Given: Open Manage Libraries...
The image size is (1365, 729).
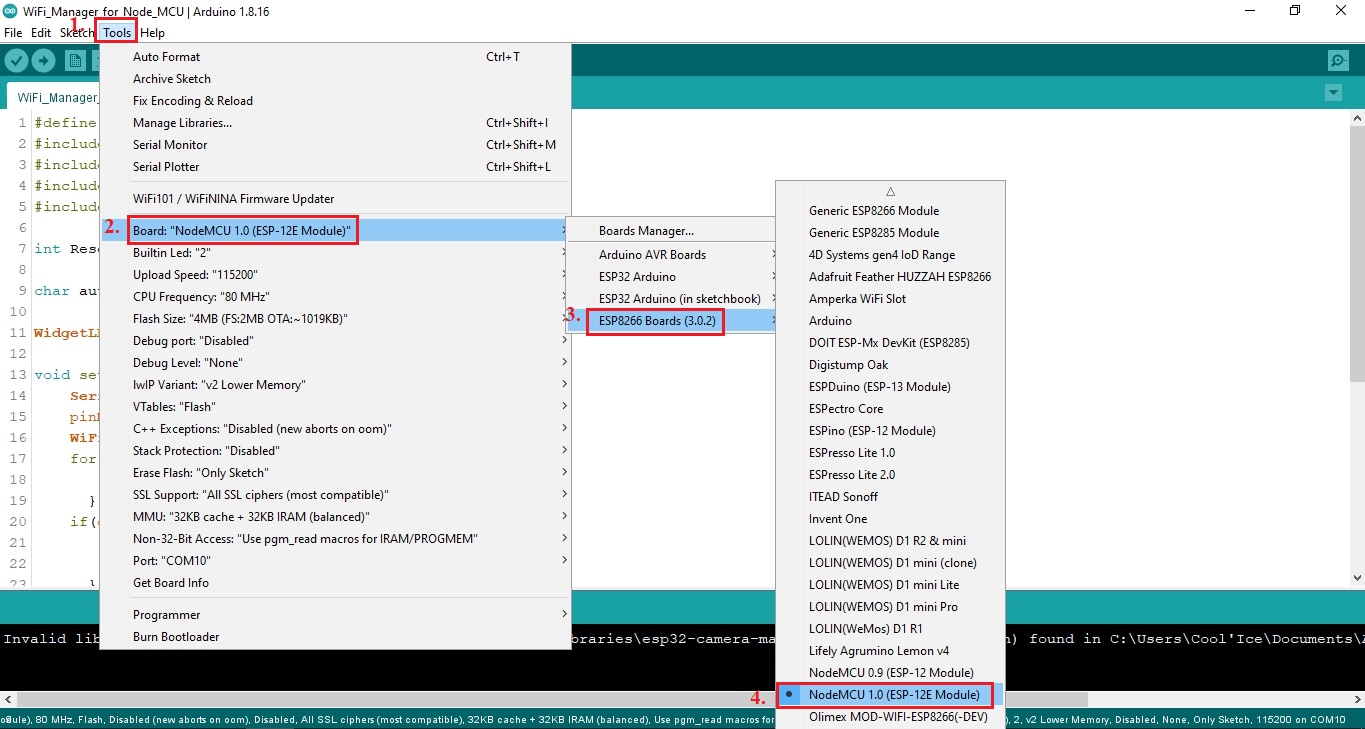Looking at the screenshot, I should (336, 123).
